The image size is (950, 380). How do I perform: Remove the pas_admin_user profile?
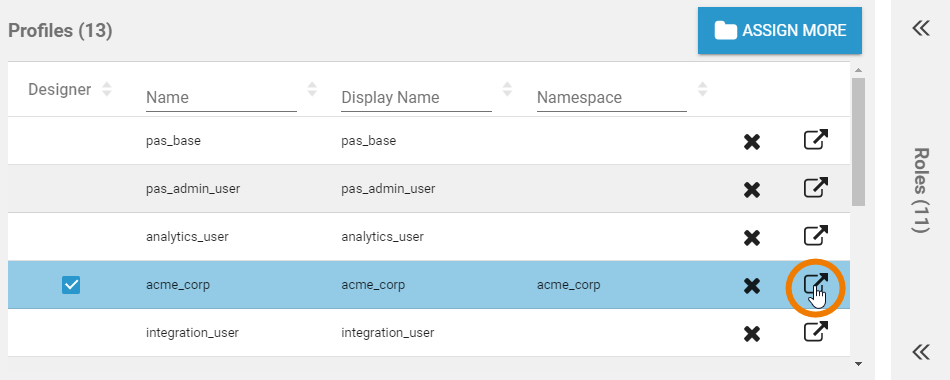coord(752,190)
